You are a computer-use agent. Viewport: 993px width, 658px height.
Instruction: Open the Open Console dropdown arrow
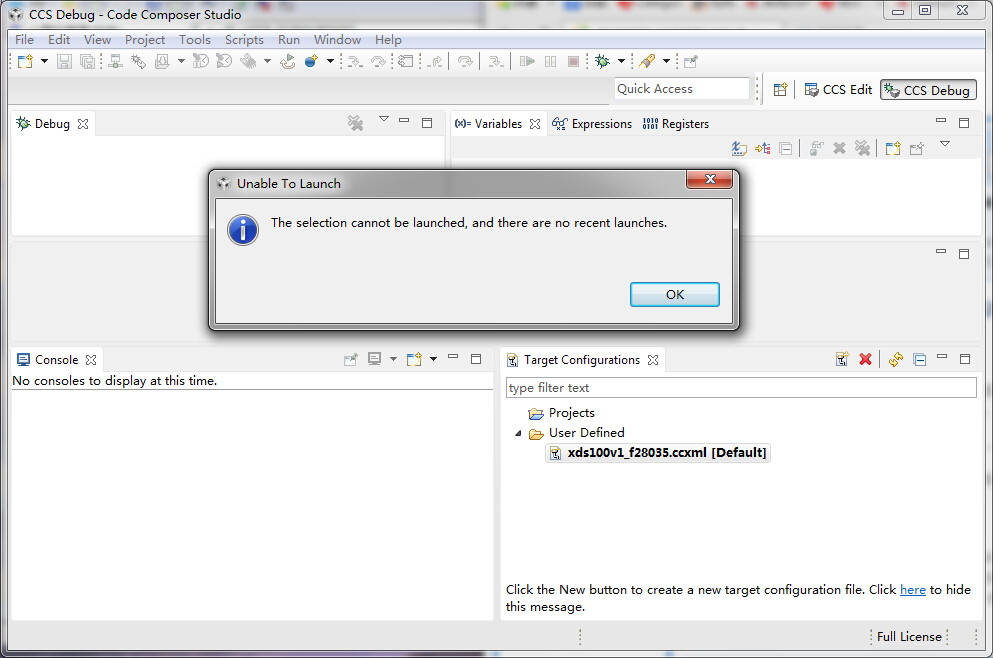(x=433, y=359)
